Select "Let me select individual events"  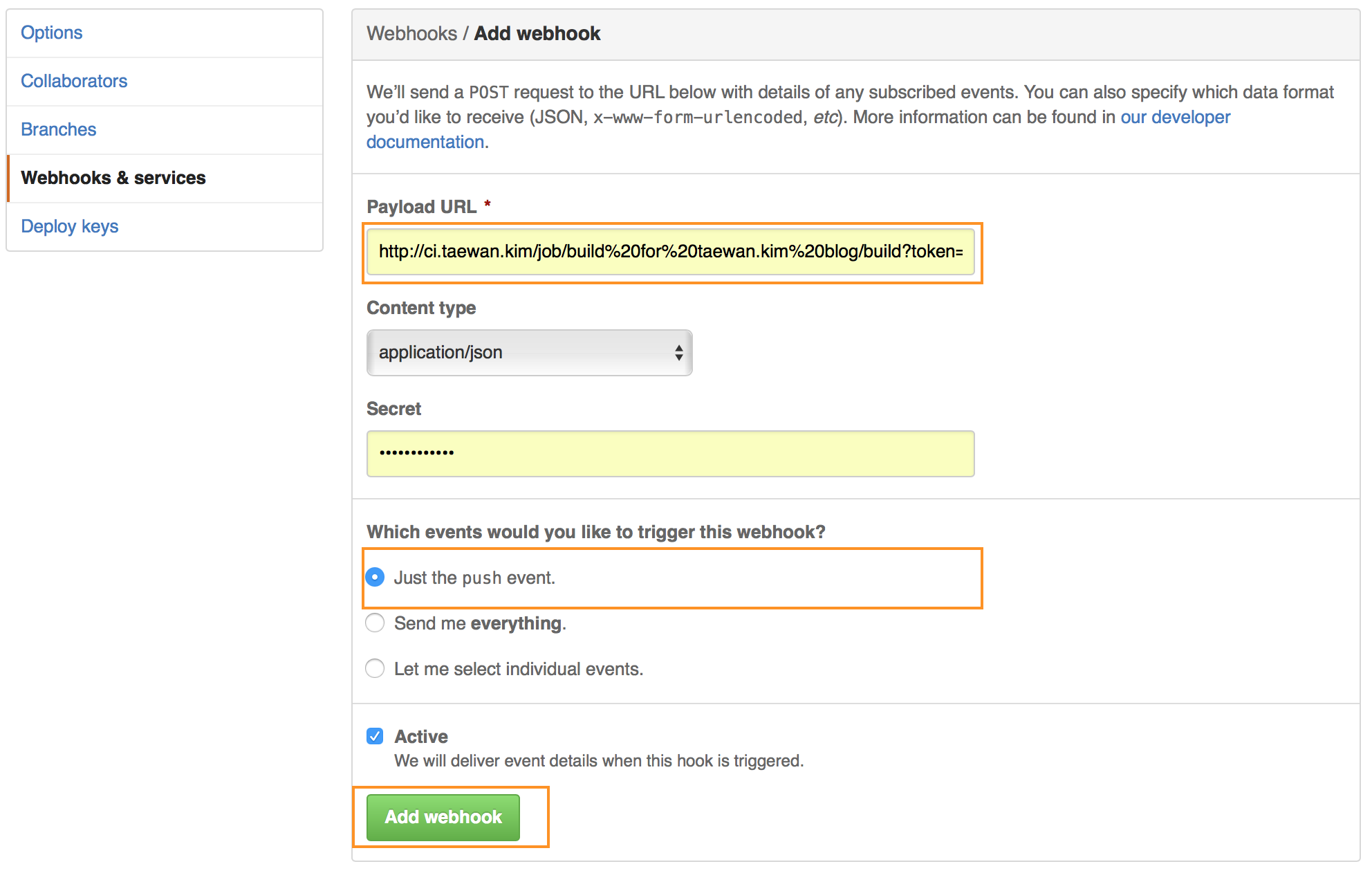click(374, 668)
